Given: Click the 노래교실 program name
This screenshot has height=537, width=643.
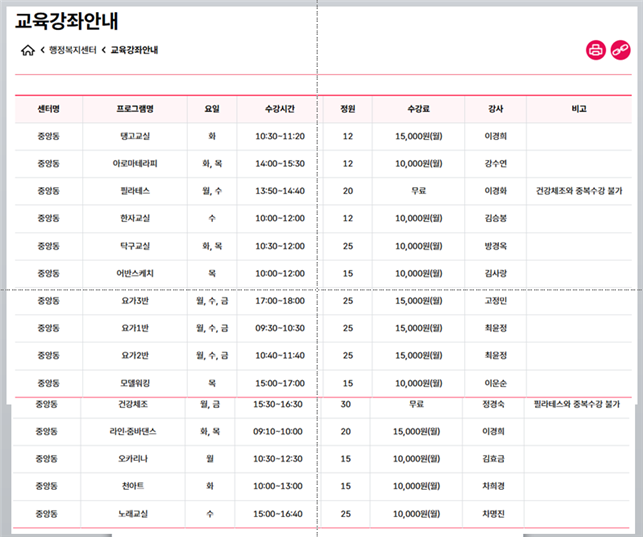Looking at the screenshot, I should [x=135, y=514].
